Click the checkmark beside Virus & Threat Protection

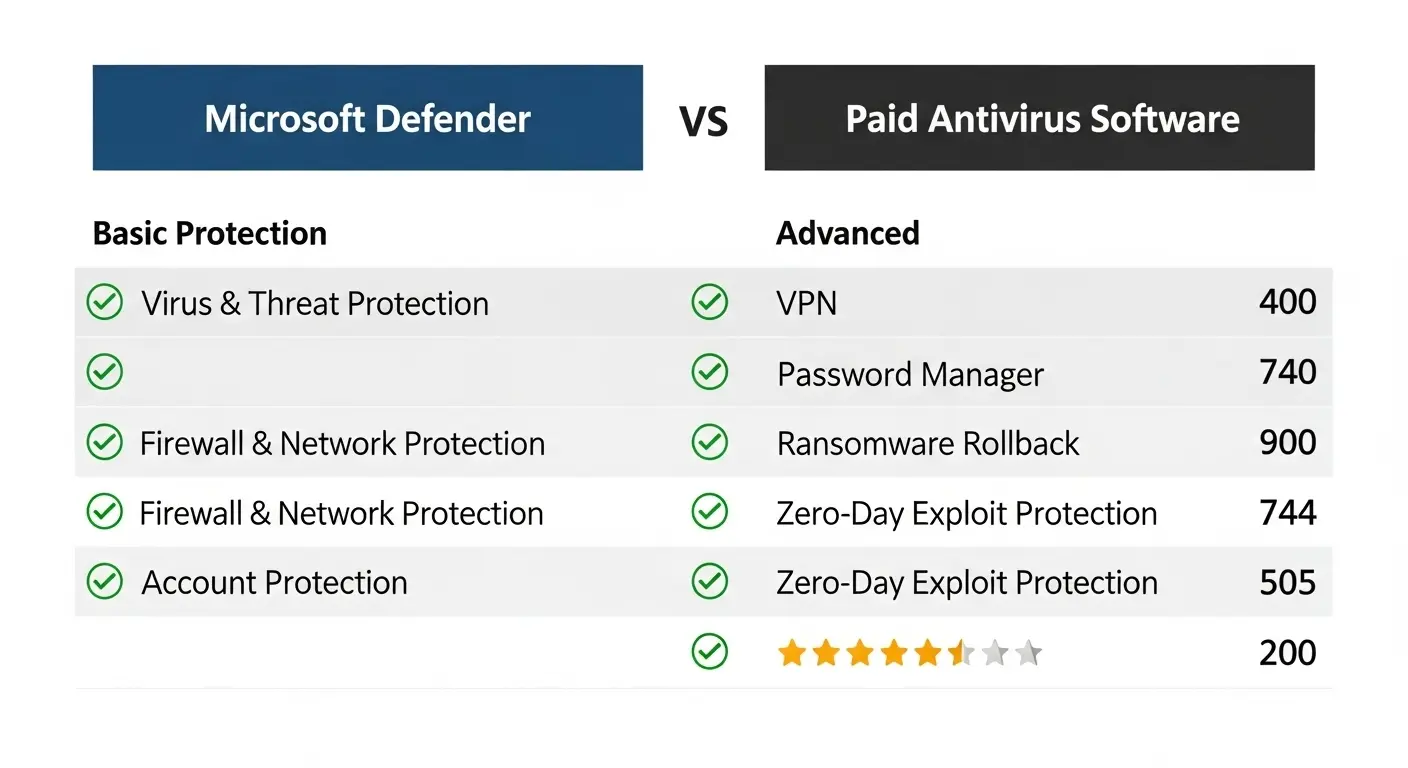coord(105,302)
